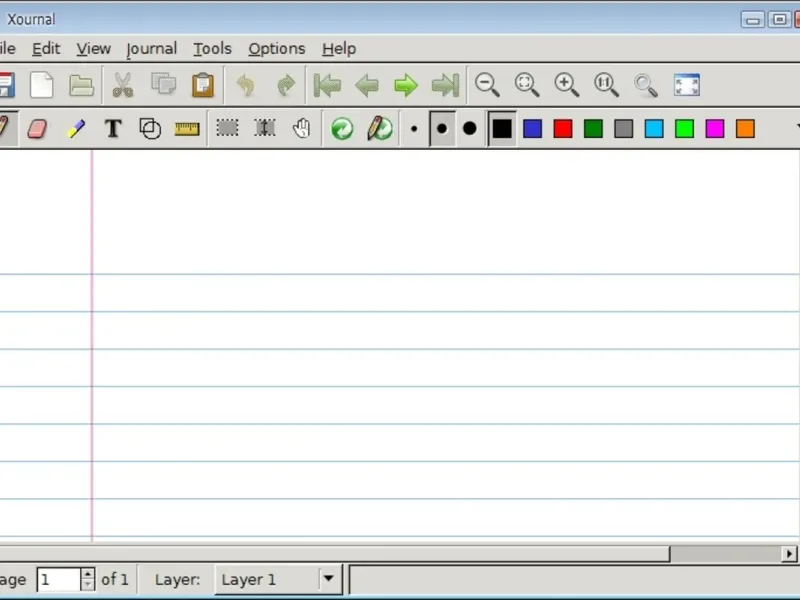Pick the light blue color swatch
800x600 pixels.
click(654, 129)
